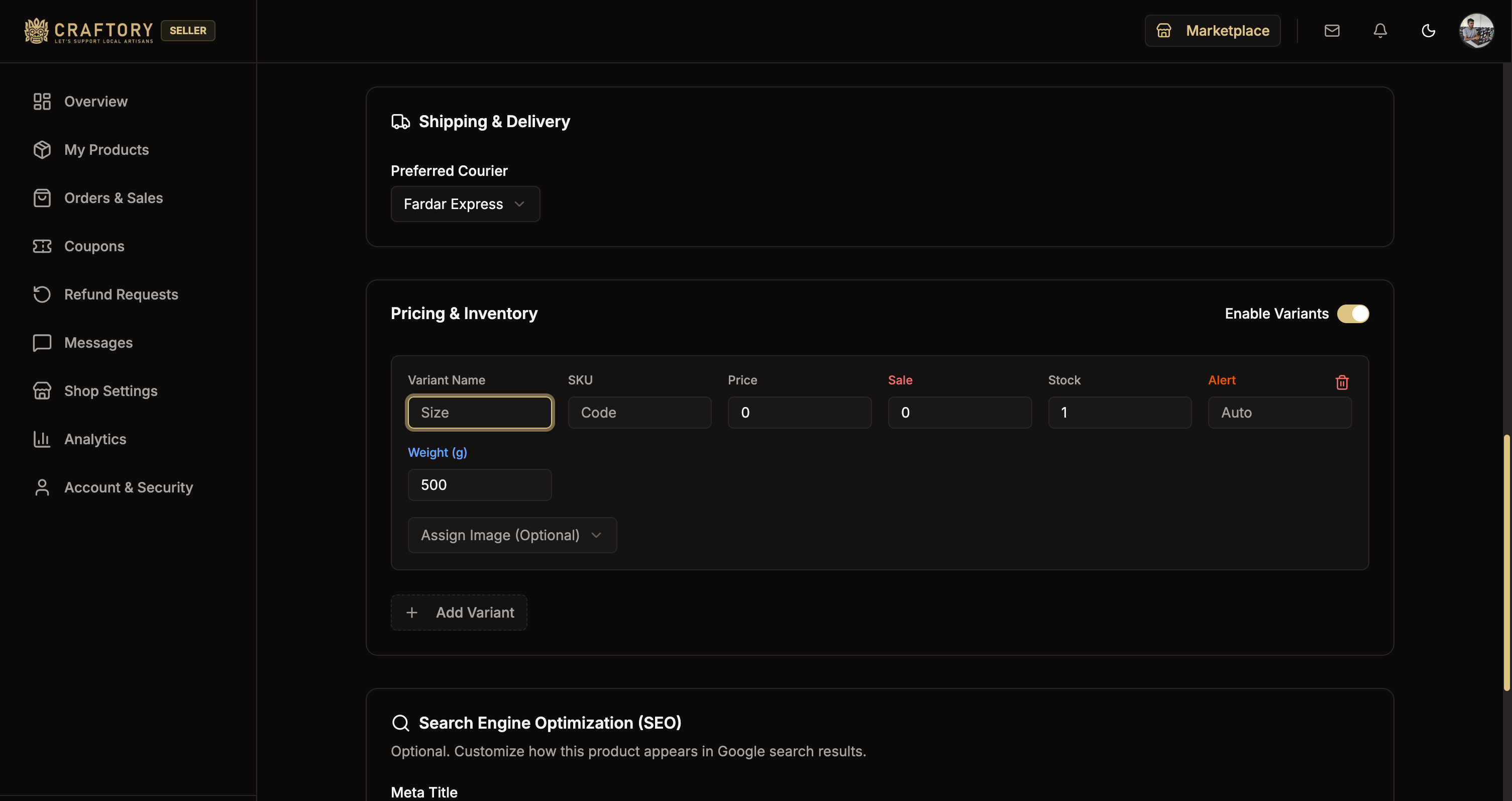Click the Weight (g) input field
Image resolution: width=1512 pixels, height=801 pixels.
click(x=479, y=484)
